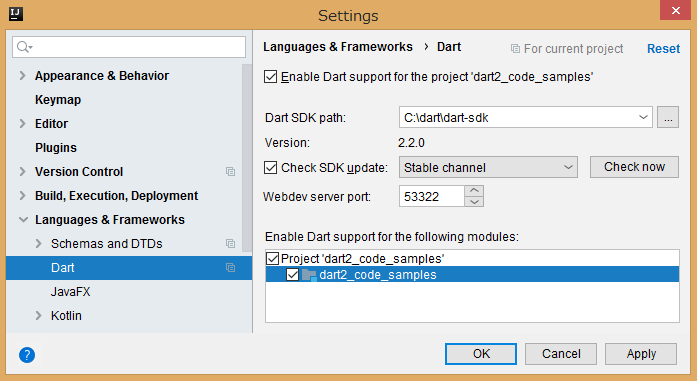Click Version Control label

tap(79, 172)
